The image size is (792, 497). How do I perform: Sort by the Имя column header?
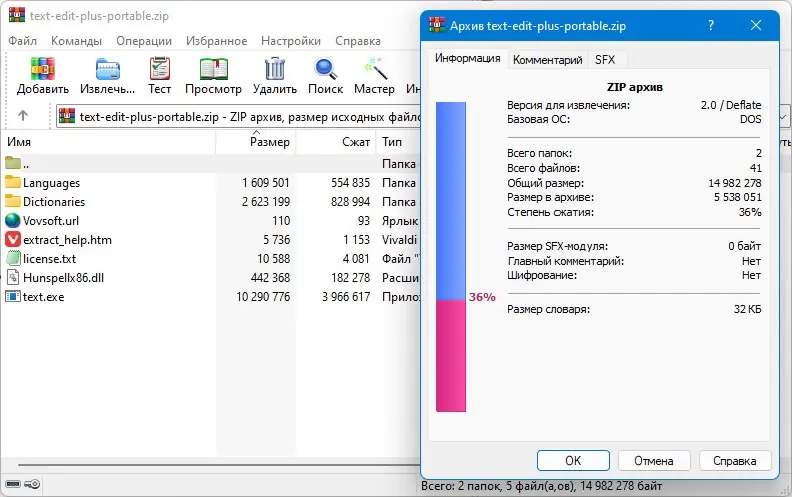click(109, 142)
